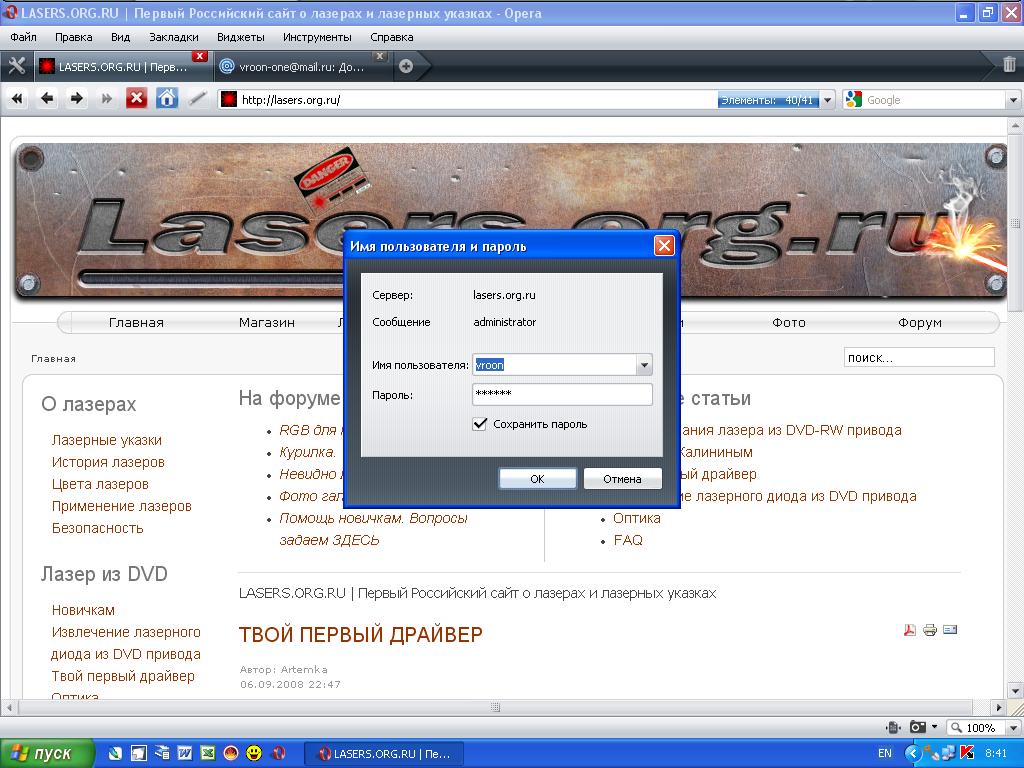This screenshot has height=768, width=1024.
Task: Open the Цвета лазеров link
Action: click(x=100, y=484)
